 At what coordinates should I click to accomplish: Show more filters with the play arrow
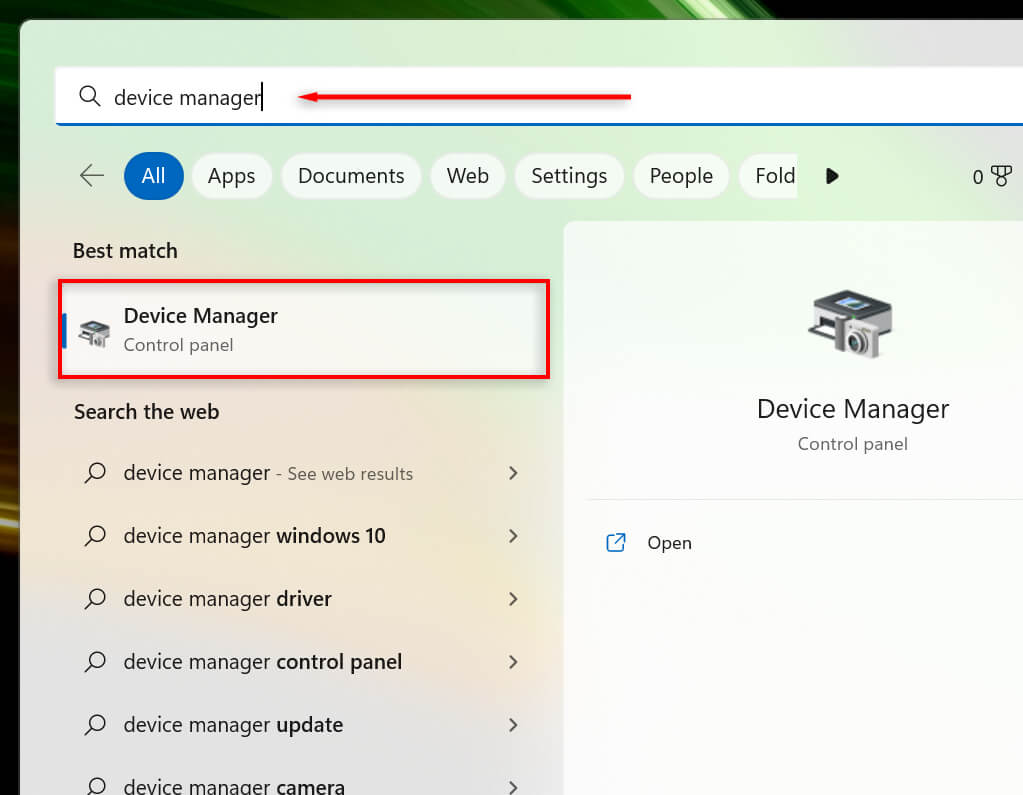tap(832, 176)
